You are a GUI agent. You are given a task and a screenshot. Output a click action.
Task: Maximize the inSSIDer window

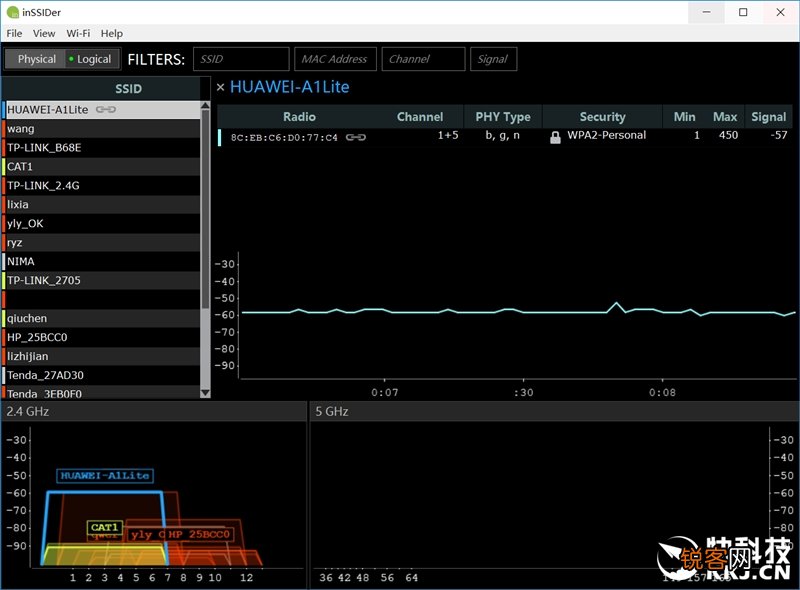[743, 12]
